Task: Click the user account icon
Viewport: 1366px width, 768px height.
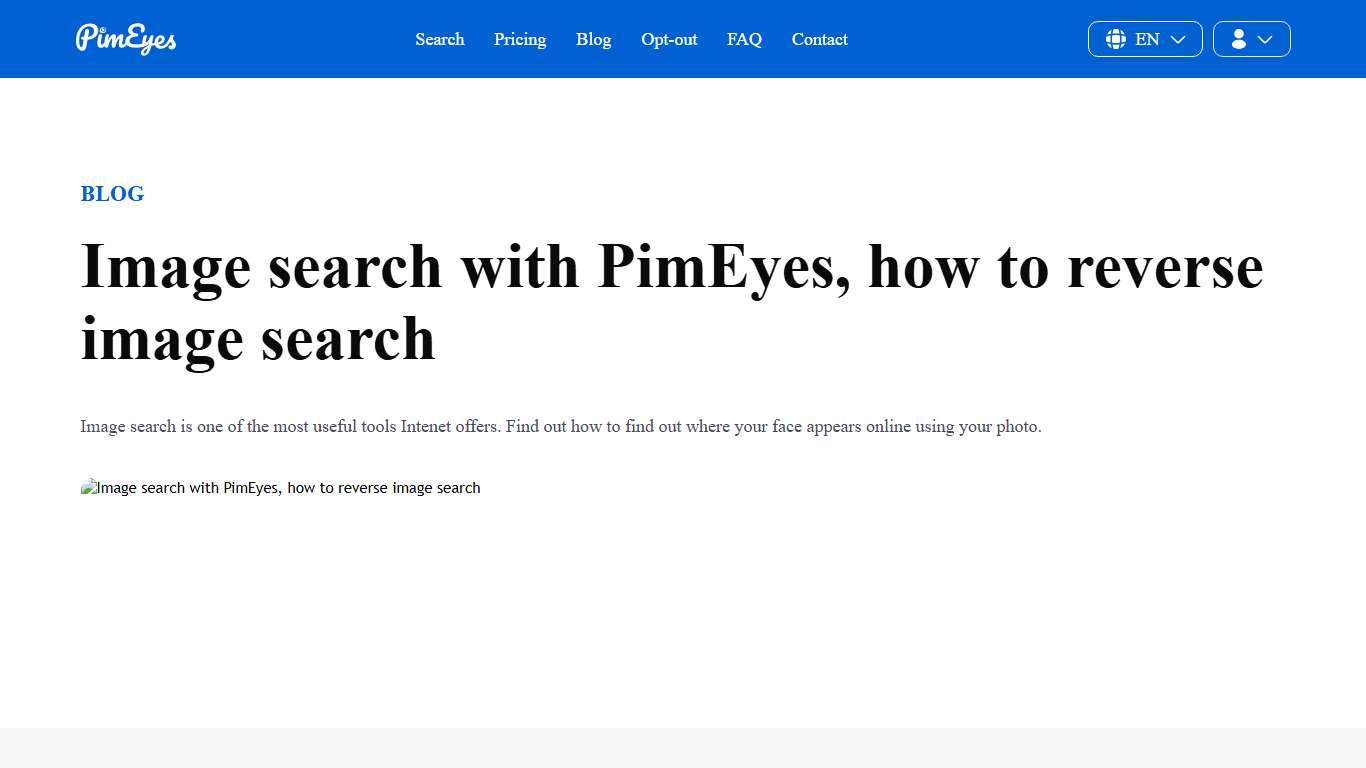Action: point(1238,39)
